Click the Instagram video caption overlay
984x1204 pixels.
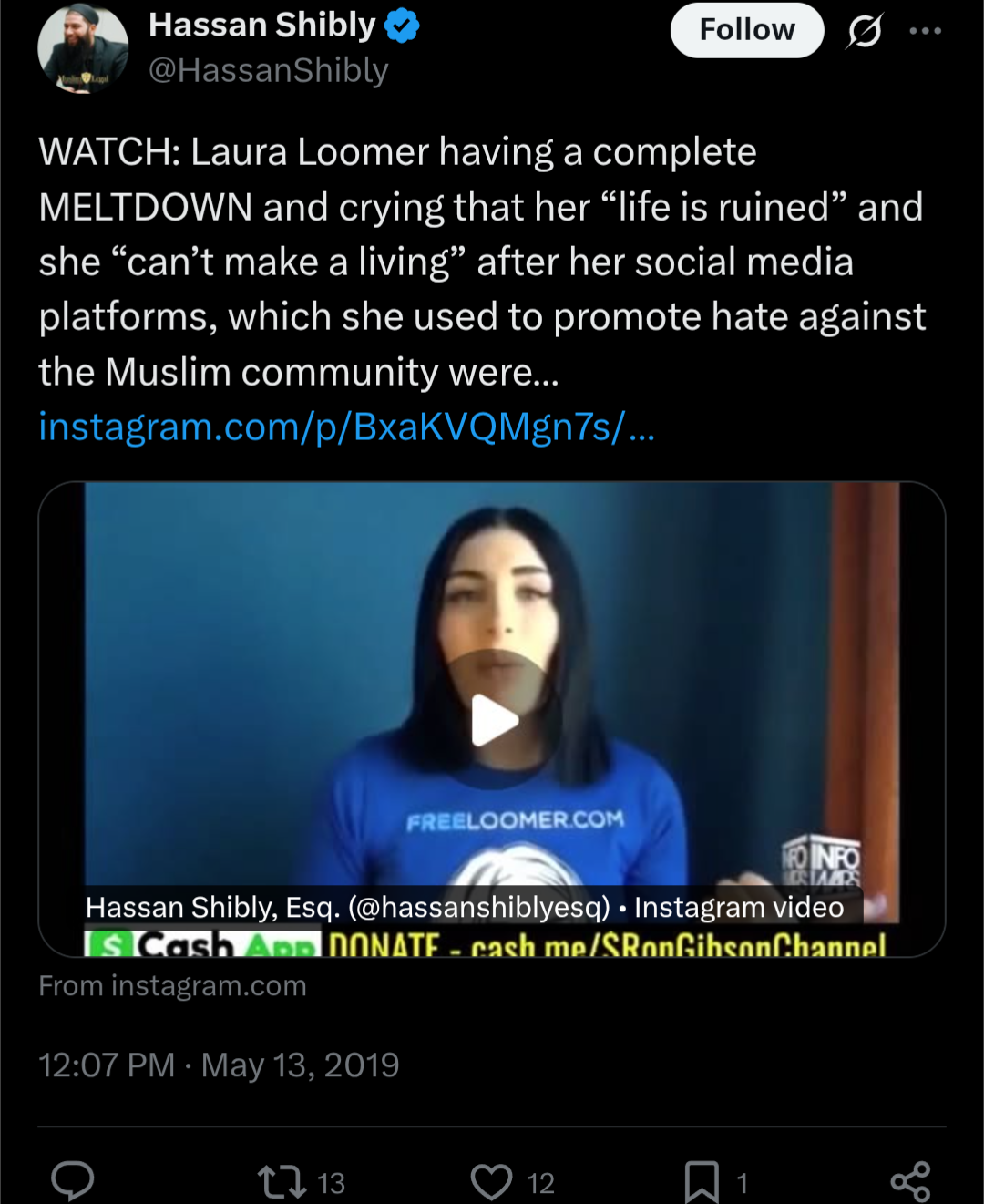click(465, 907)
